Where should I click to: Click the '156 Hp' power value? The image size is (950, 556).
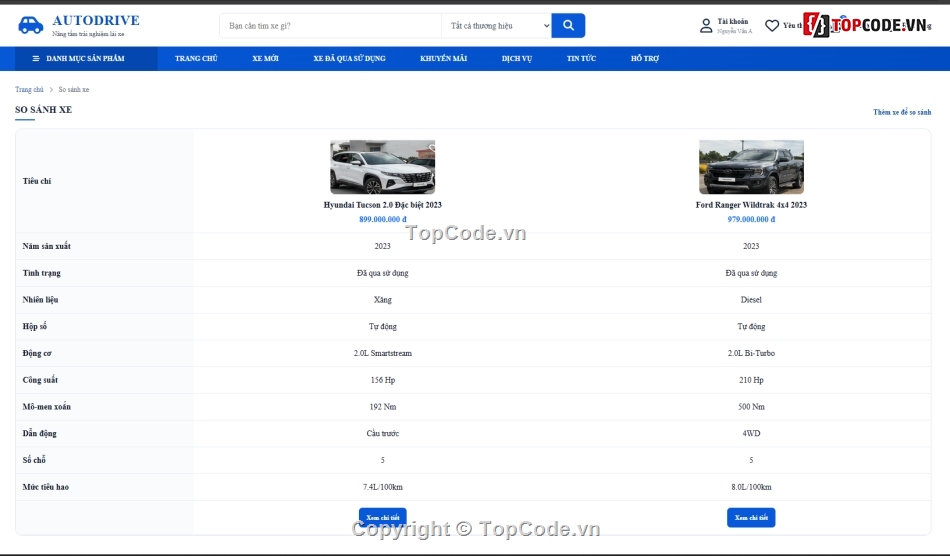382,380
